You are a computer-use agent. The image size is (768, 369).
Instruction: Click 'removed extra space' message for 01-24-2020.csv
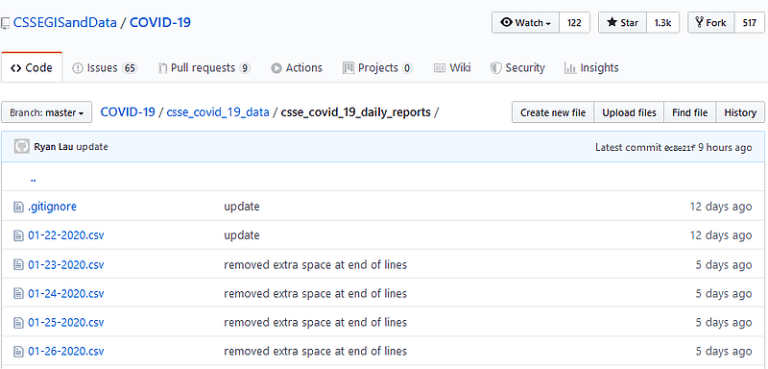[315, 294]
